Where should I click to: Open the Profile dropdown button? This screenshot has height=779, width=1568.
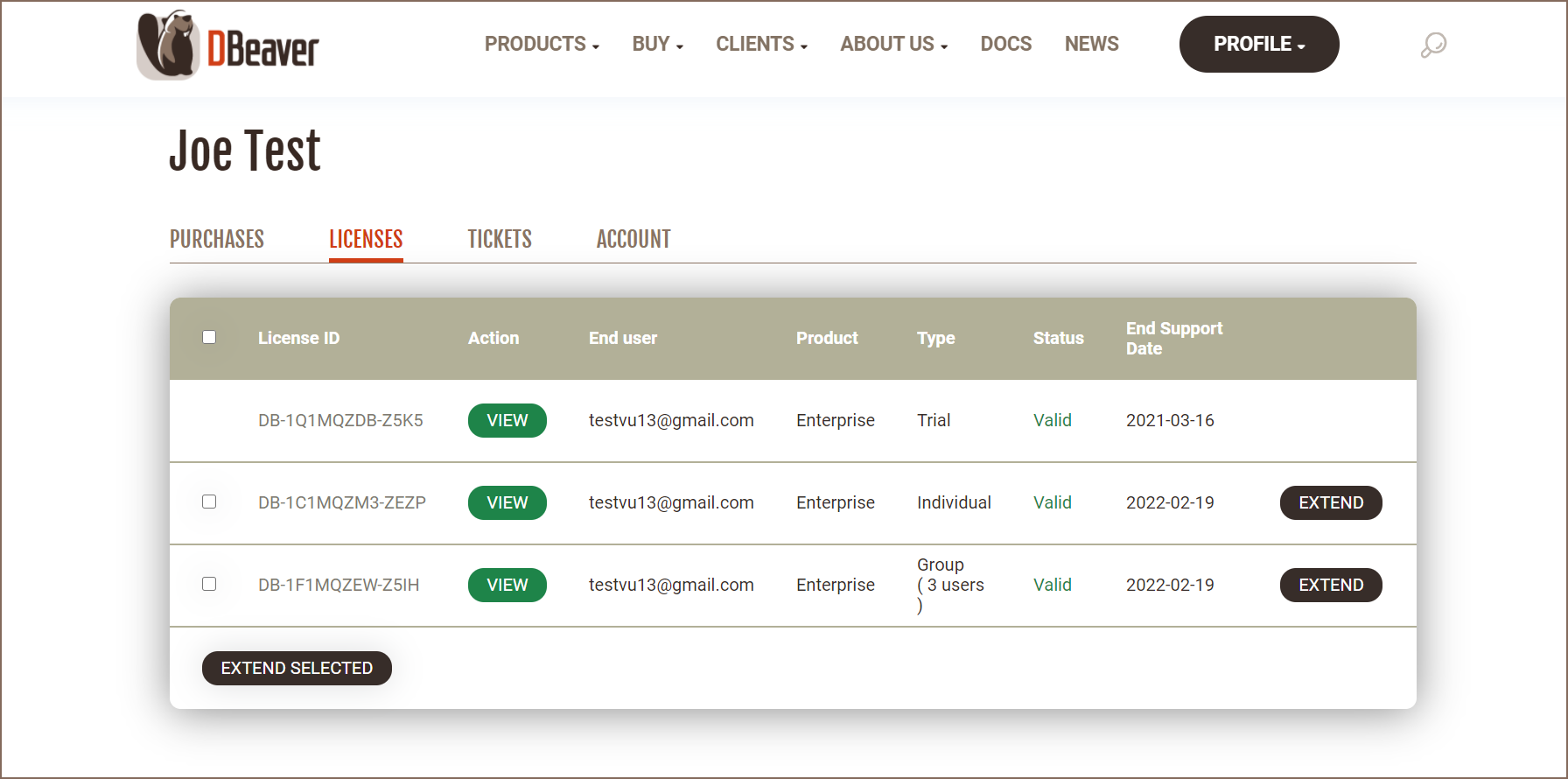coord(1258,44)
